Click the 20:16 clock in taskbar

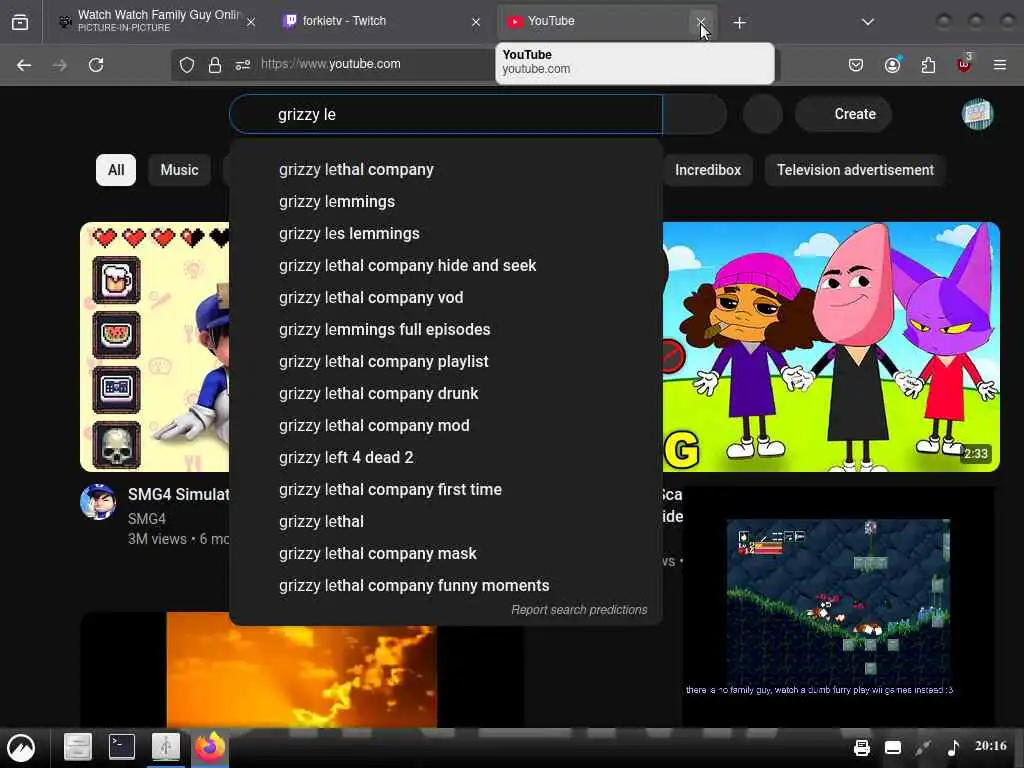(x=991, y=746)
